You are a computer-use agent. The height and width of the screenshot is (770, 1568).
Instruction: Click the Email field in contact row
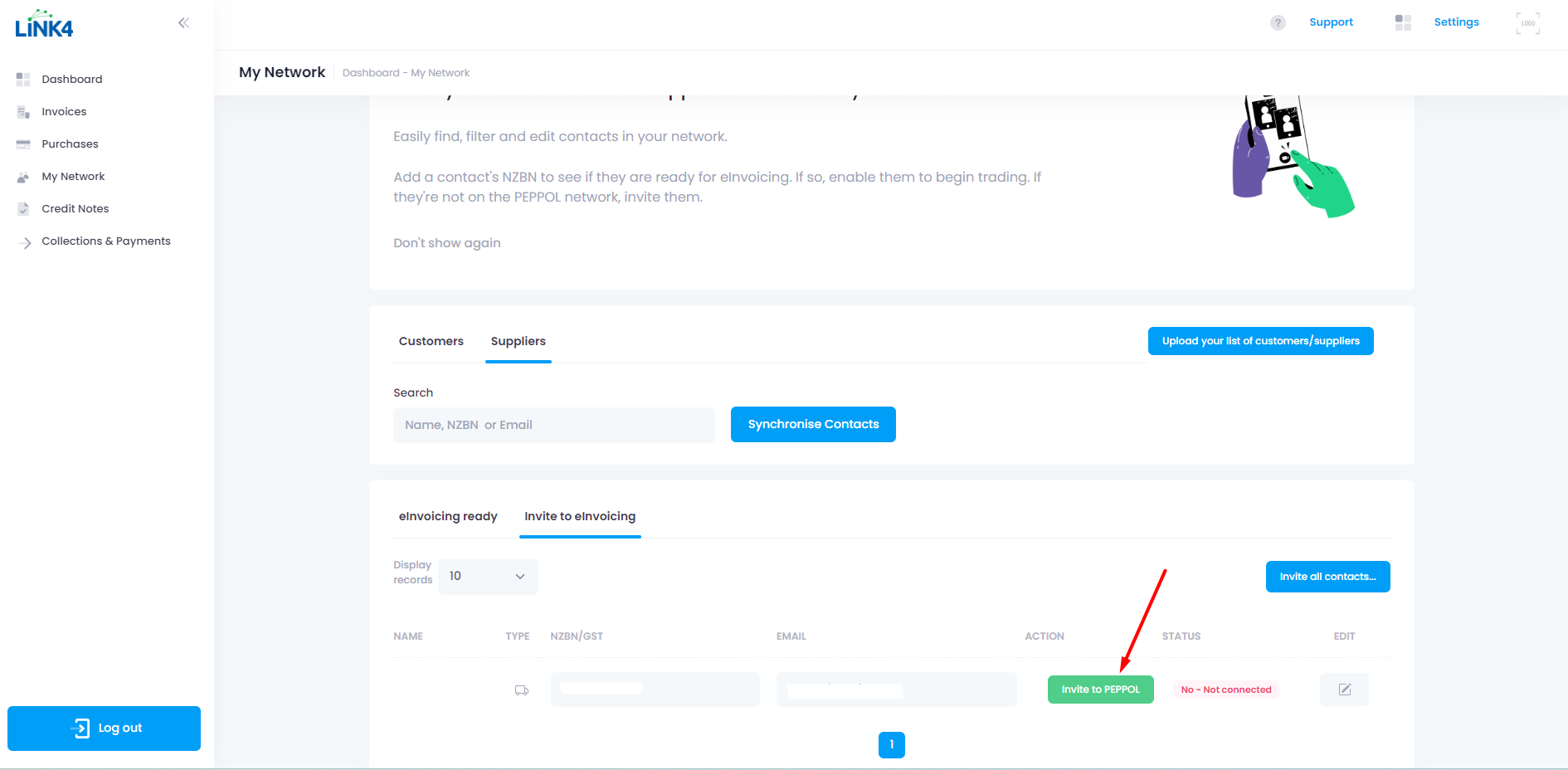(896, 690)
